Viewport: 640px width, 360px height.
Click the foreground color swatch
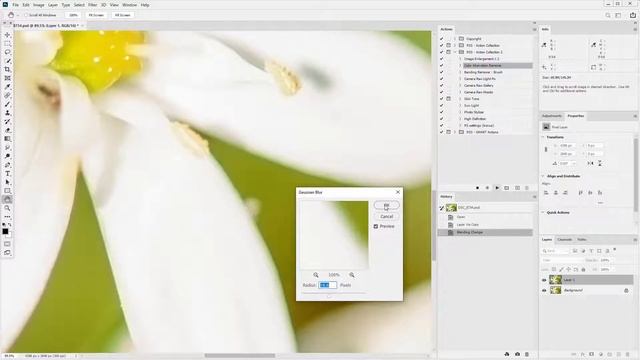pyautogui.click(x=5, y=231)
